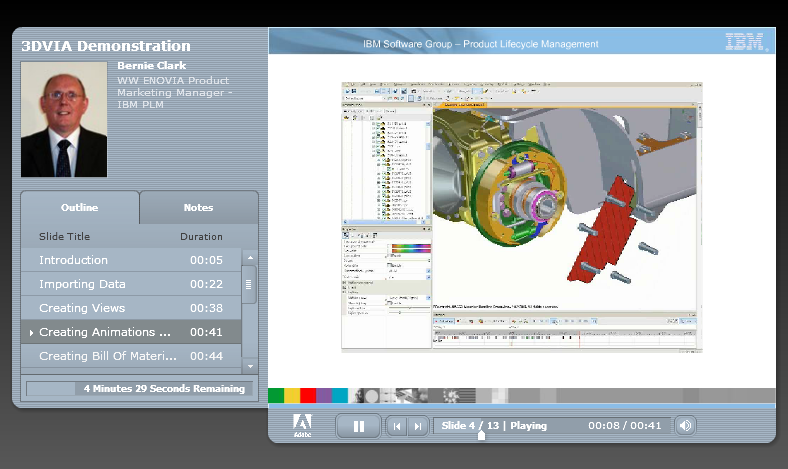Click the 3DVIA slide screenshot image
Viewport: 788px width, 469px height.
click(x=522, y=217)
